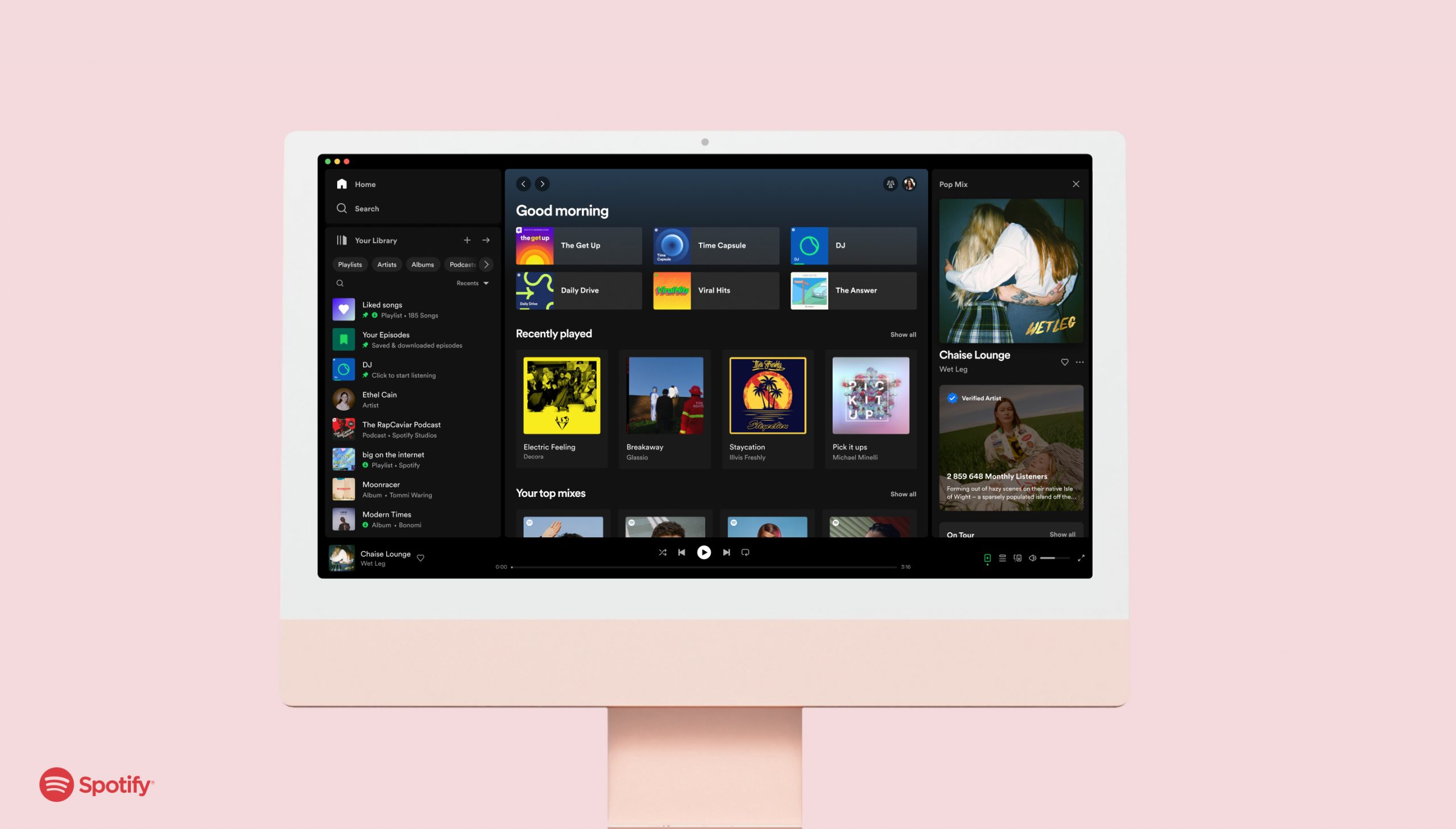Viewport: 1456px width, 829px height.
Task: Click Show all under Recently played
Action: click(x=901, y=334)
